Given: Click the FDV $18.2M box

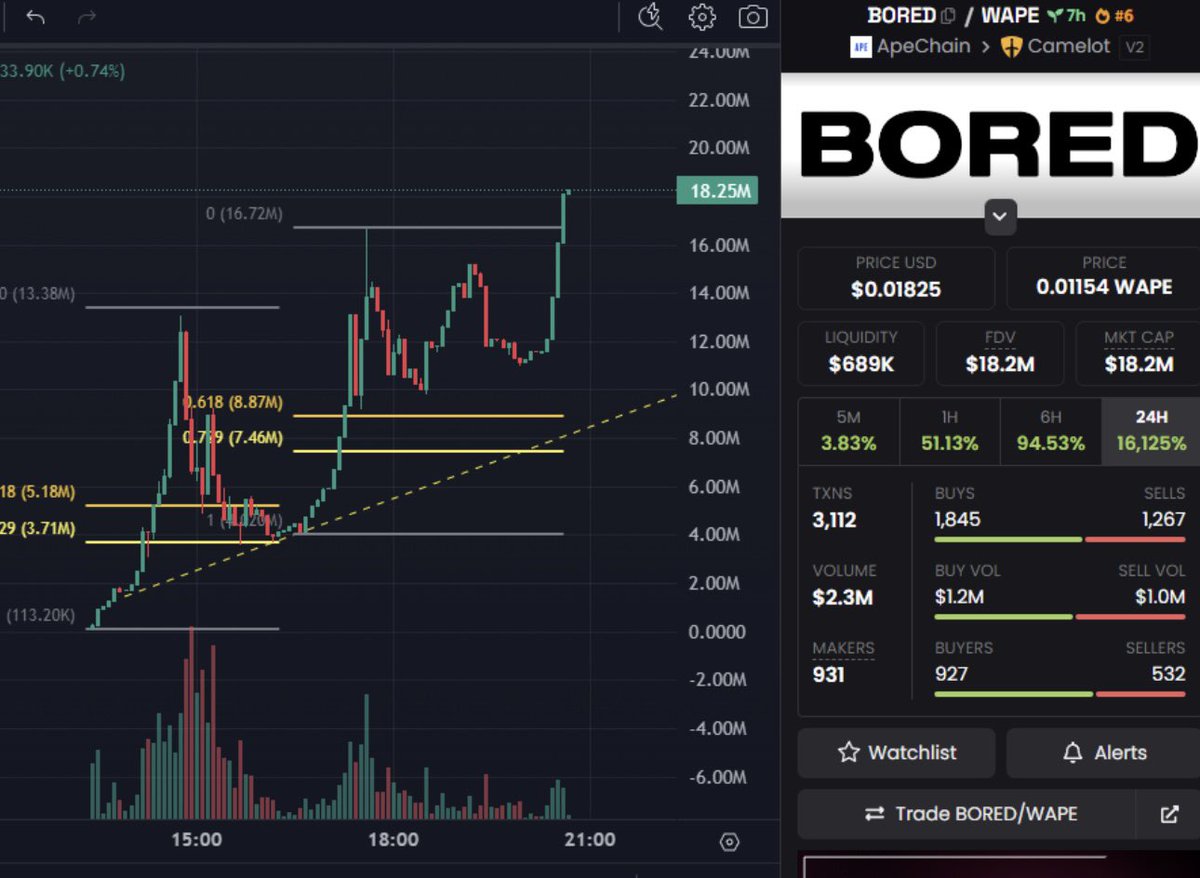Looking at the screenshot, I should click(x=999, y=354).
